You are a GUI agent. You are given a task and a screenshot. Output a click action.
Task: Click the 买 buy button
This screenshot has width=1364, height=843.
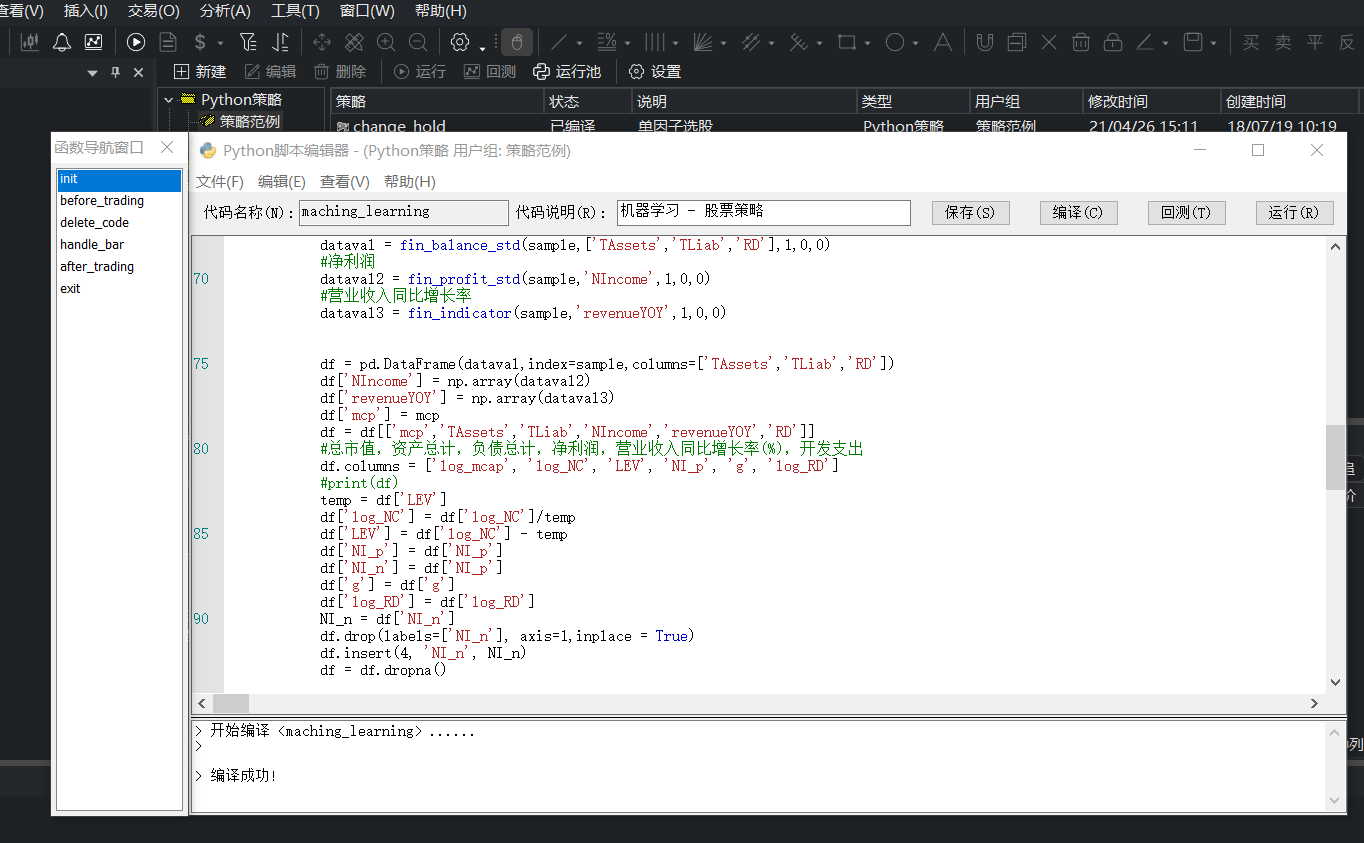click(1251, 42)
